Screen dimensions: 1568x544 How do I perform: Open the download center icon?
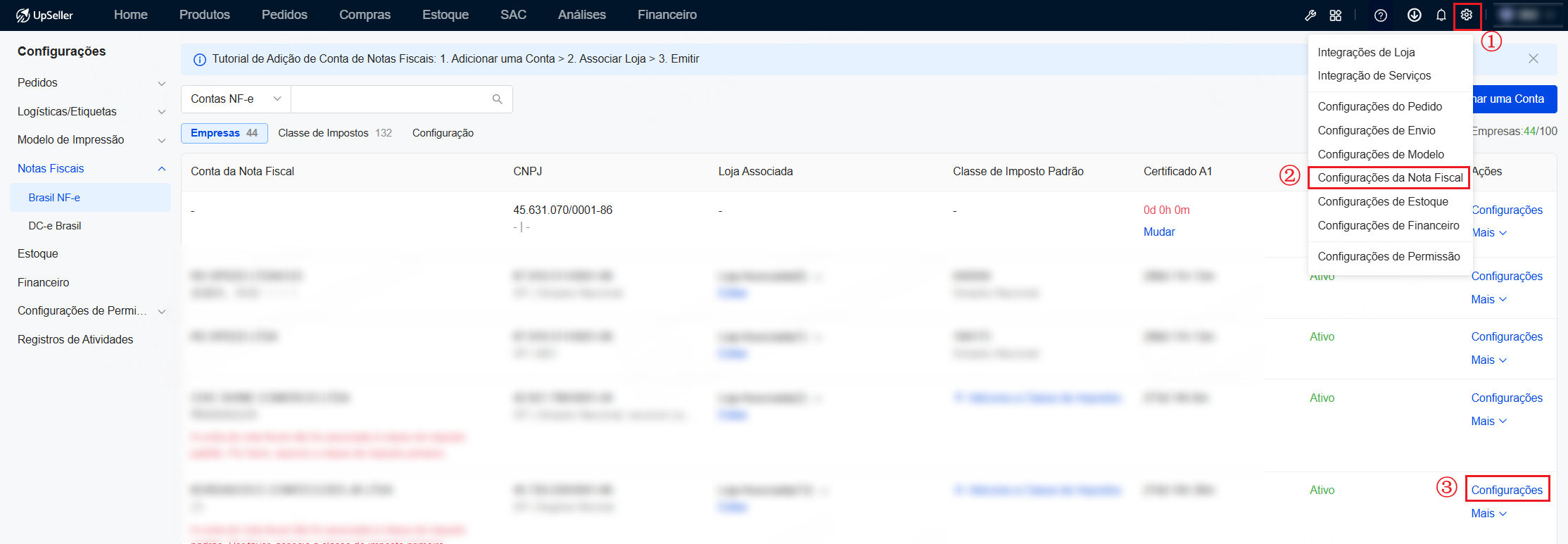coord(1414,15)
